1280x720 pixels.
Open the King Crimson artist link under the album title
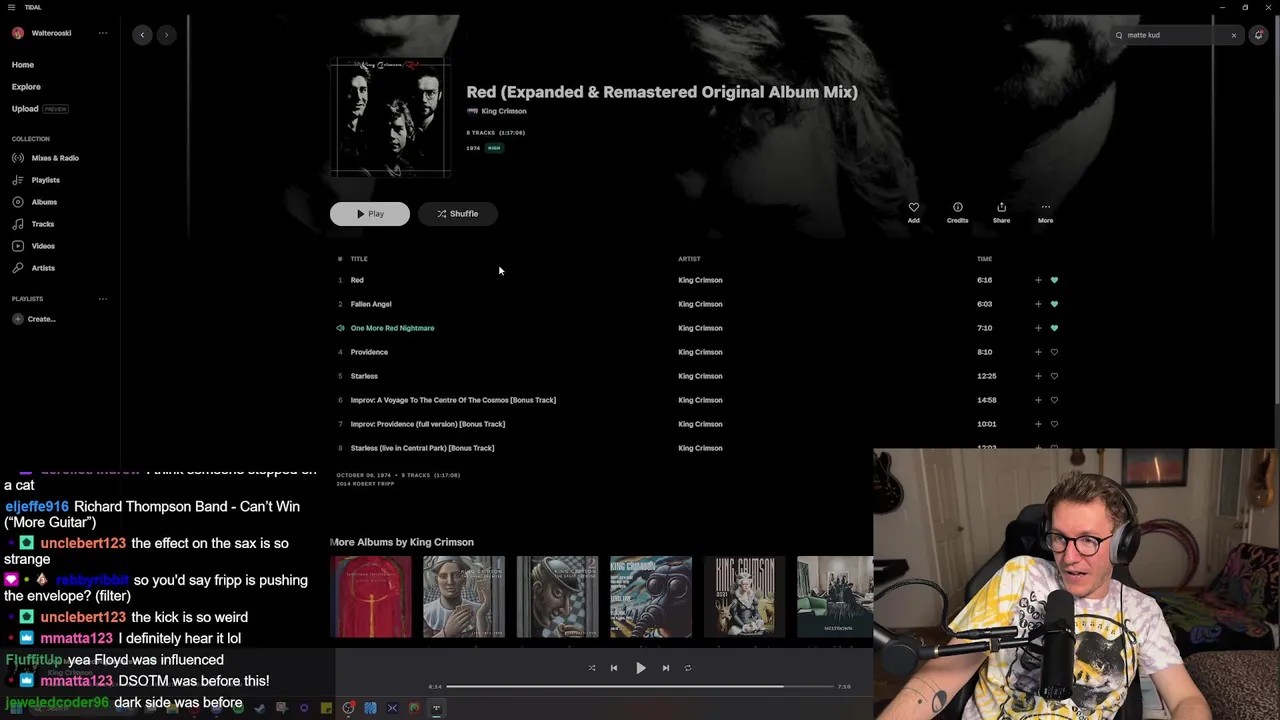coord(504,111)
